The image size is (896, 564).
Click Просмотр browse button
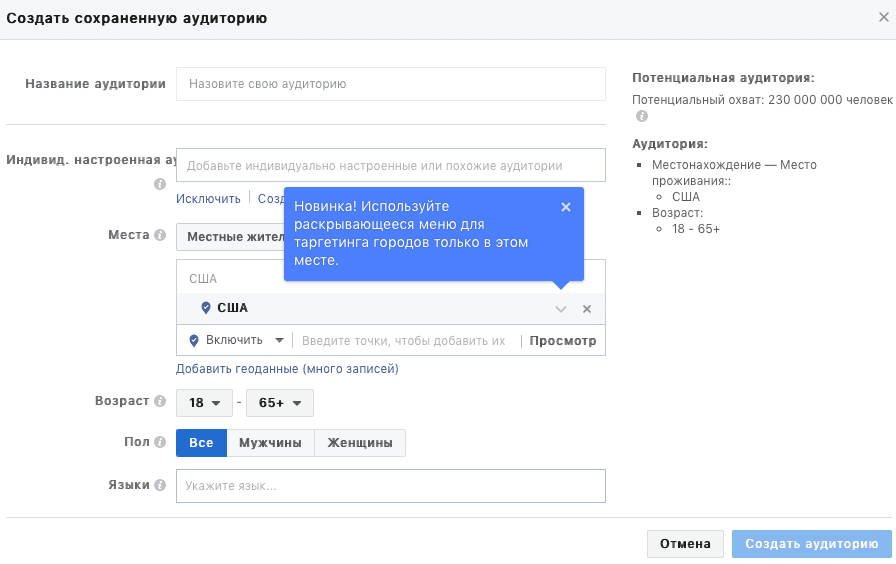(x=563, y=341)
